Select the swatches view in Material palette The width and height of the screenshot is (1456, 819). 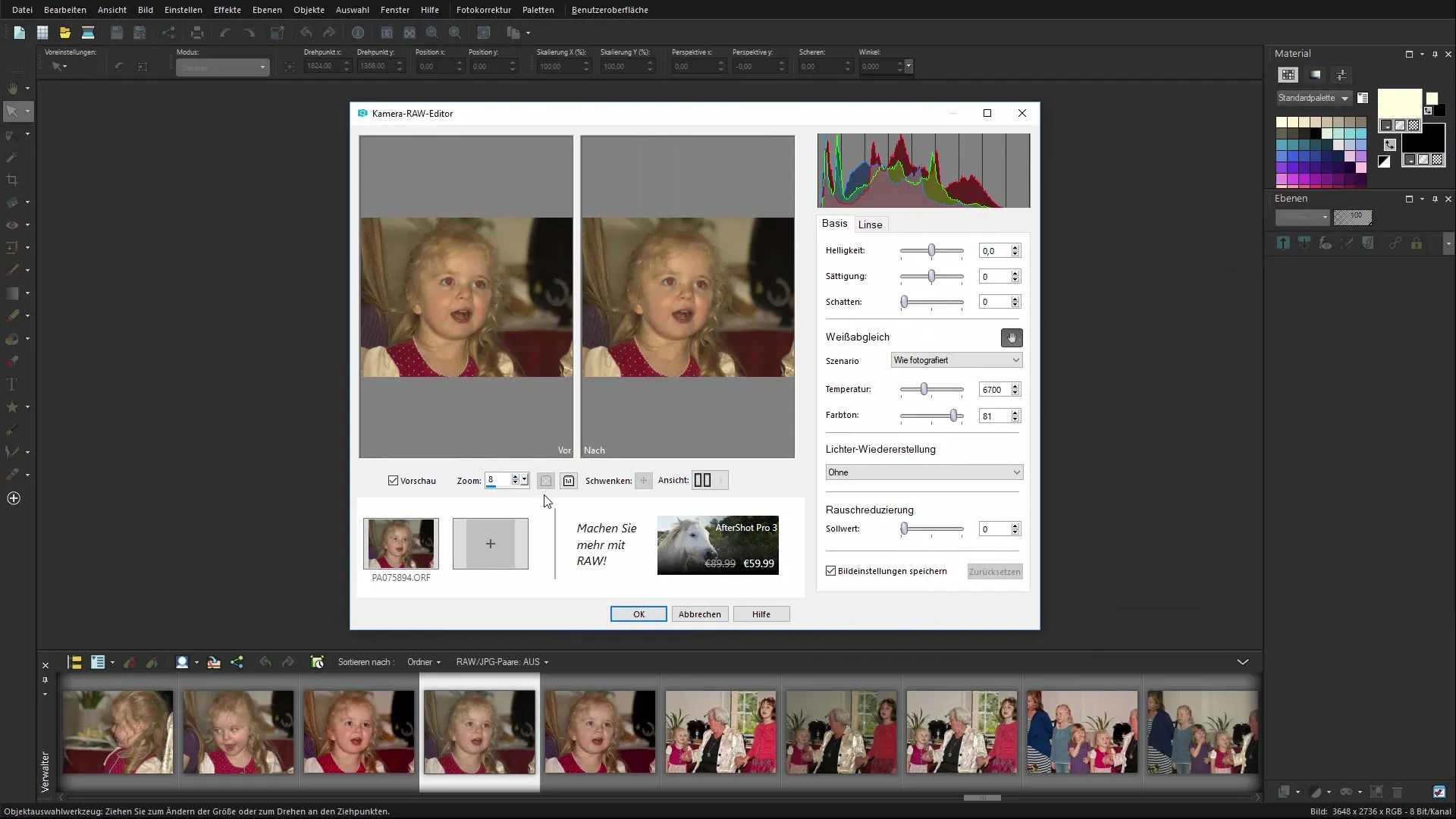pos(1288,75)
